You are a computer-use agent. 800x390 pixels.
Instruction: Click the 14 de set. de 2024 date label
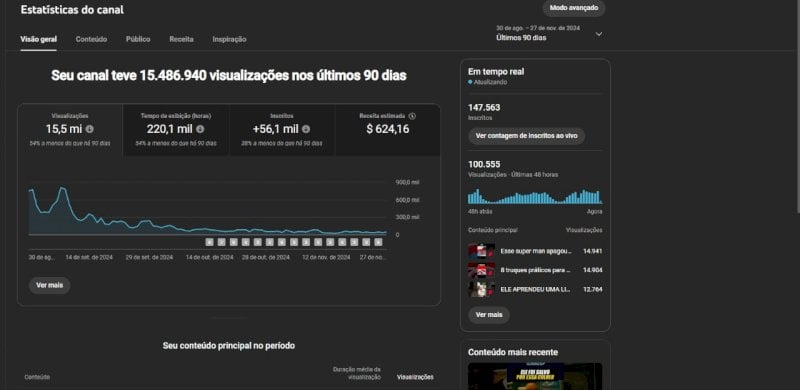click(x=89, y=258)
